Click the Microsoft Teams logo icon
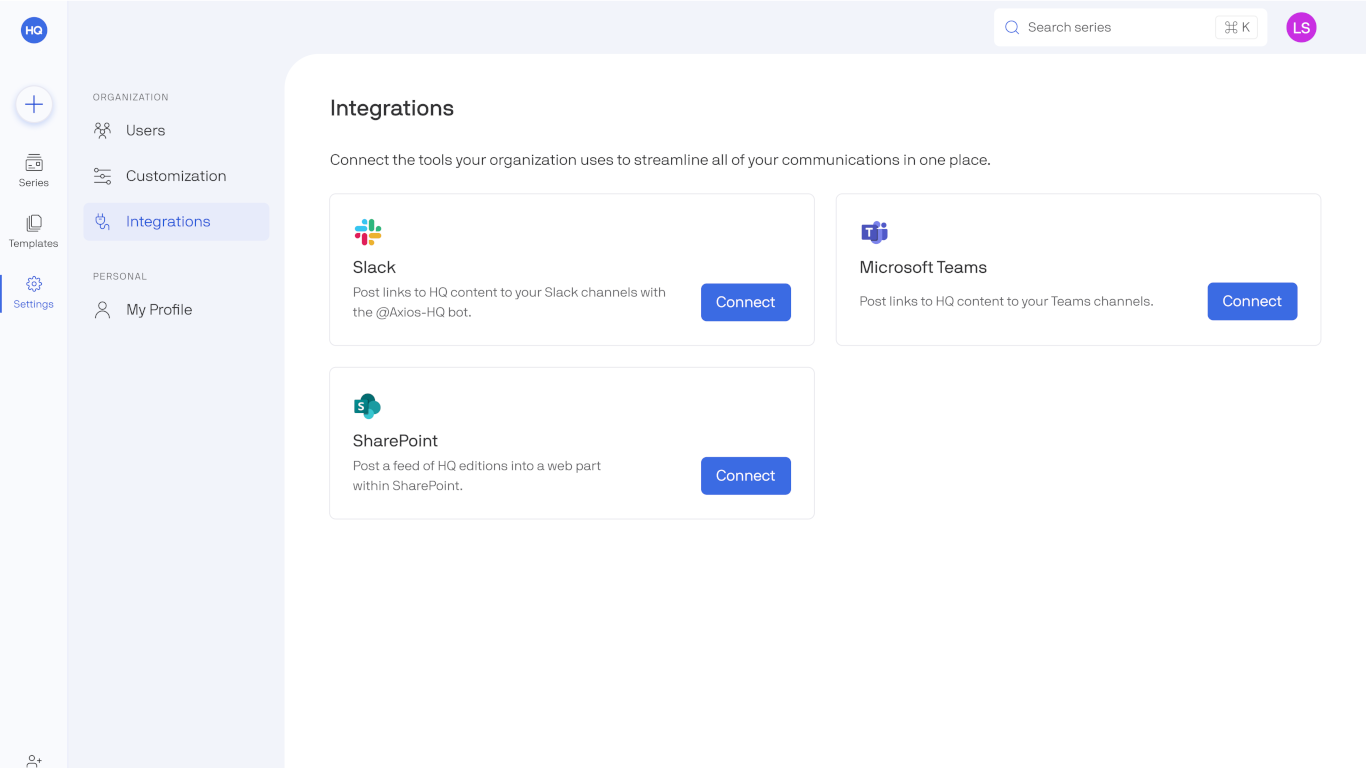Image resolution: width=1366 pixels, height=768 pixels. click(874, 232)
